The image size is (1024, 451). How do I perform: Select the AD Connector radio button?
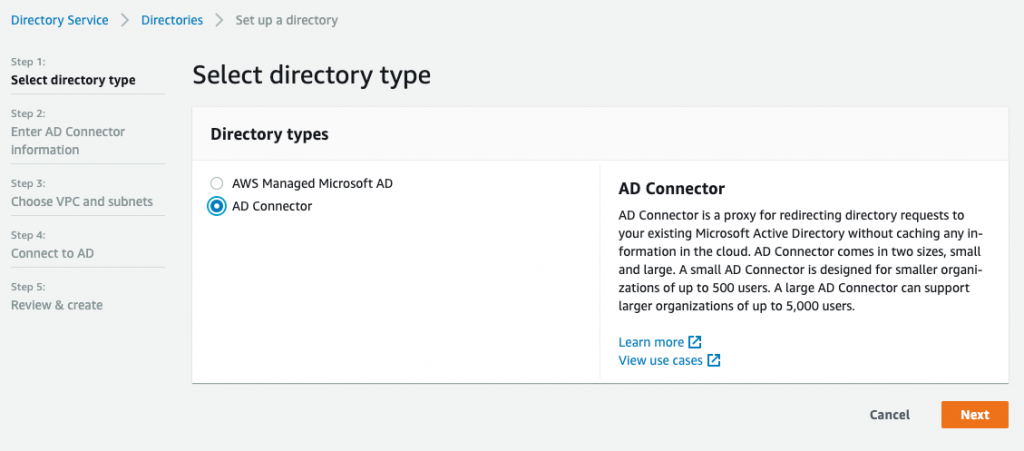tap(216, 206)
